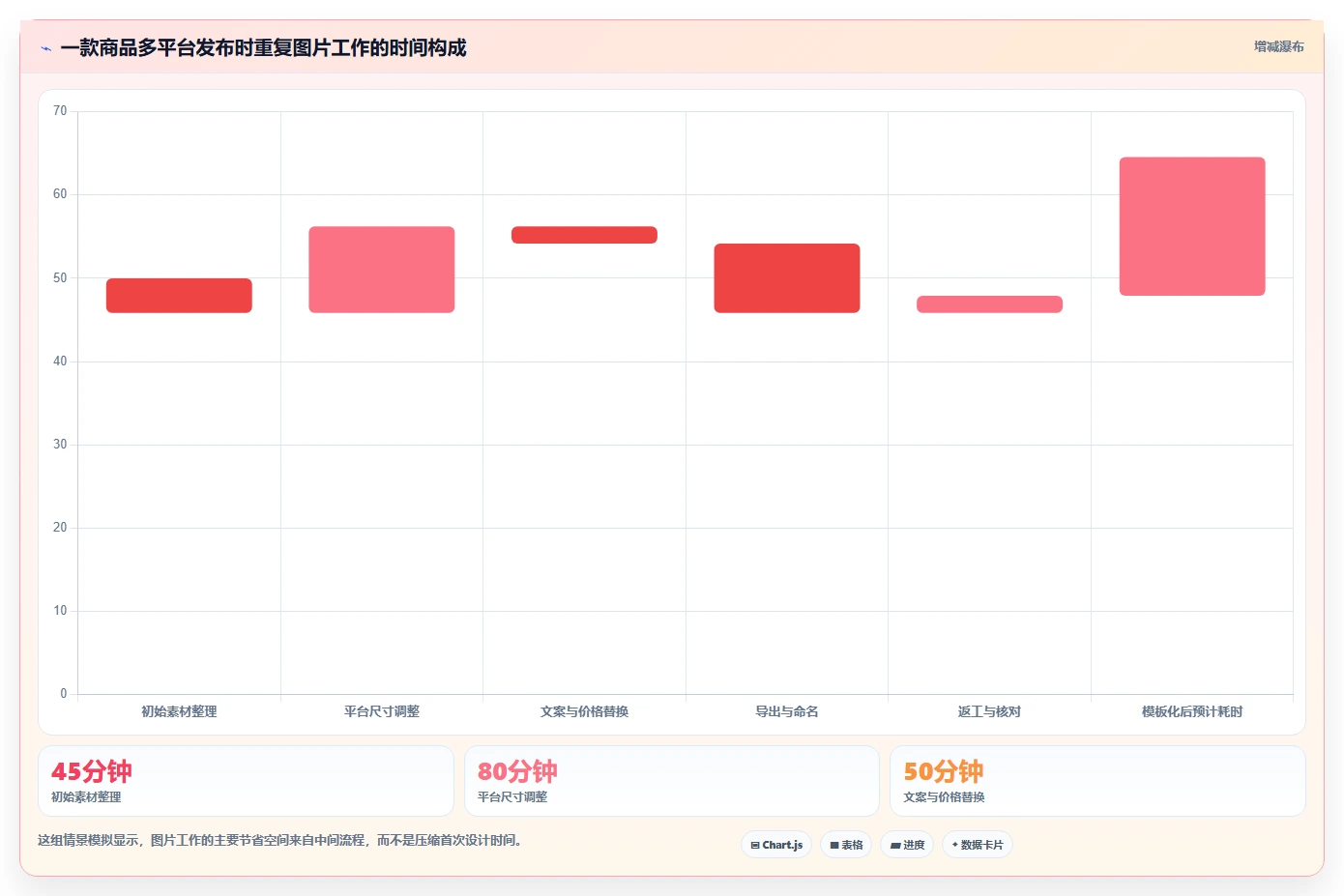Viewport: 1344px width, 896px height.
Task: Select the 初始素材整理 bar in the chart
Action: (x=179, y=296)
